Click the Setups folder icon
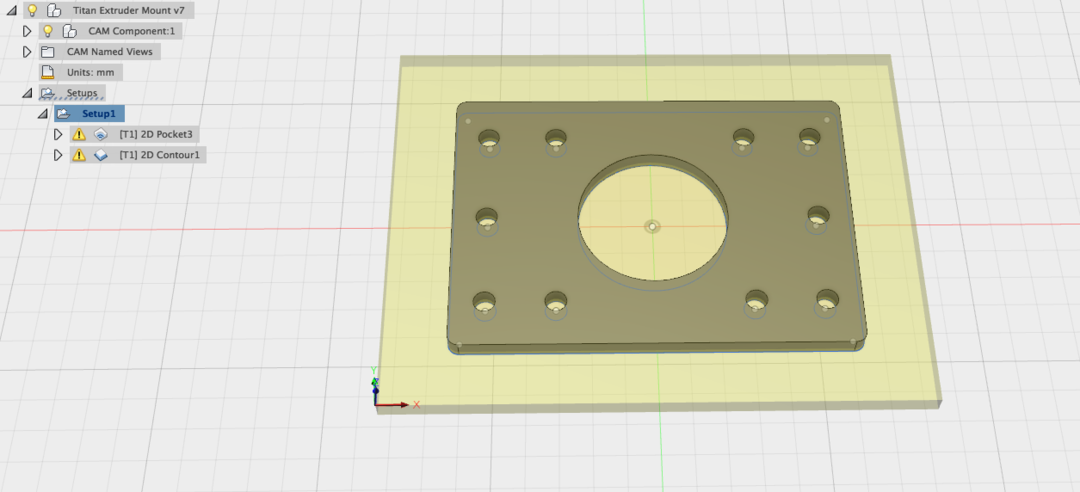This screenshot has width=1080, height=492. (47, 94)
